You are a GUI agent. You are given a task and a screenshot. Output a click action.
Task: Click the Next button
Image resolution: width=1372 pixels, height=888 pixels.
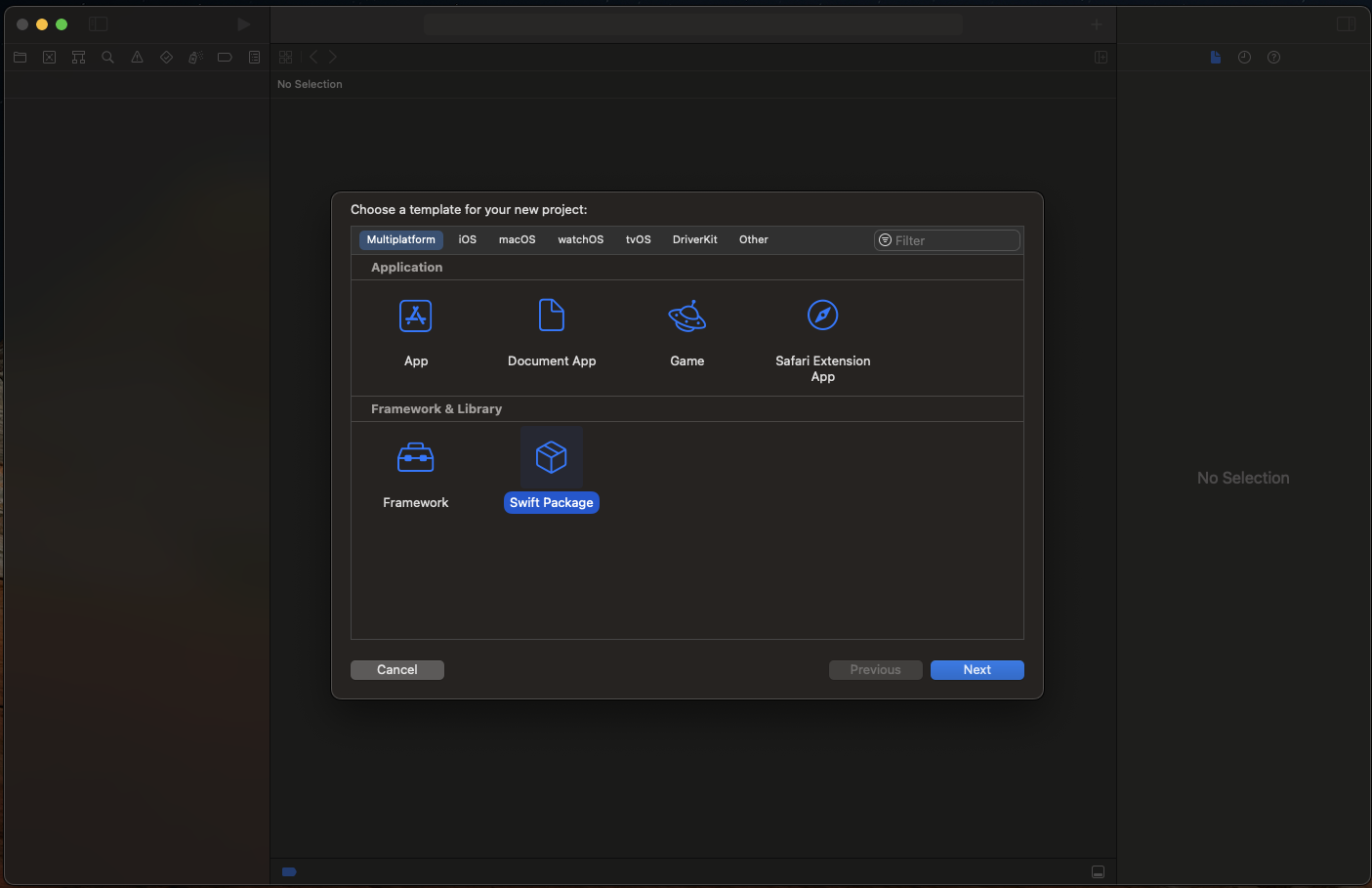coord(977,670)
